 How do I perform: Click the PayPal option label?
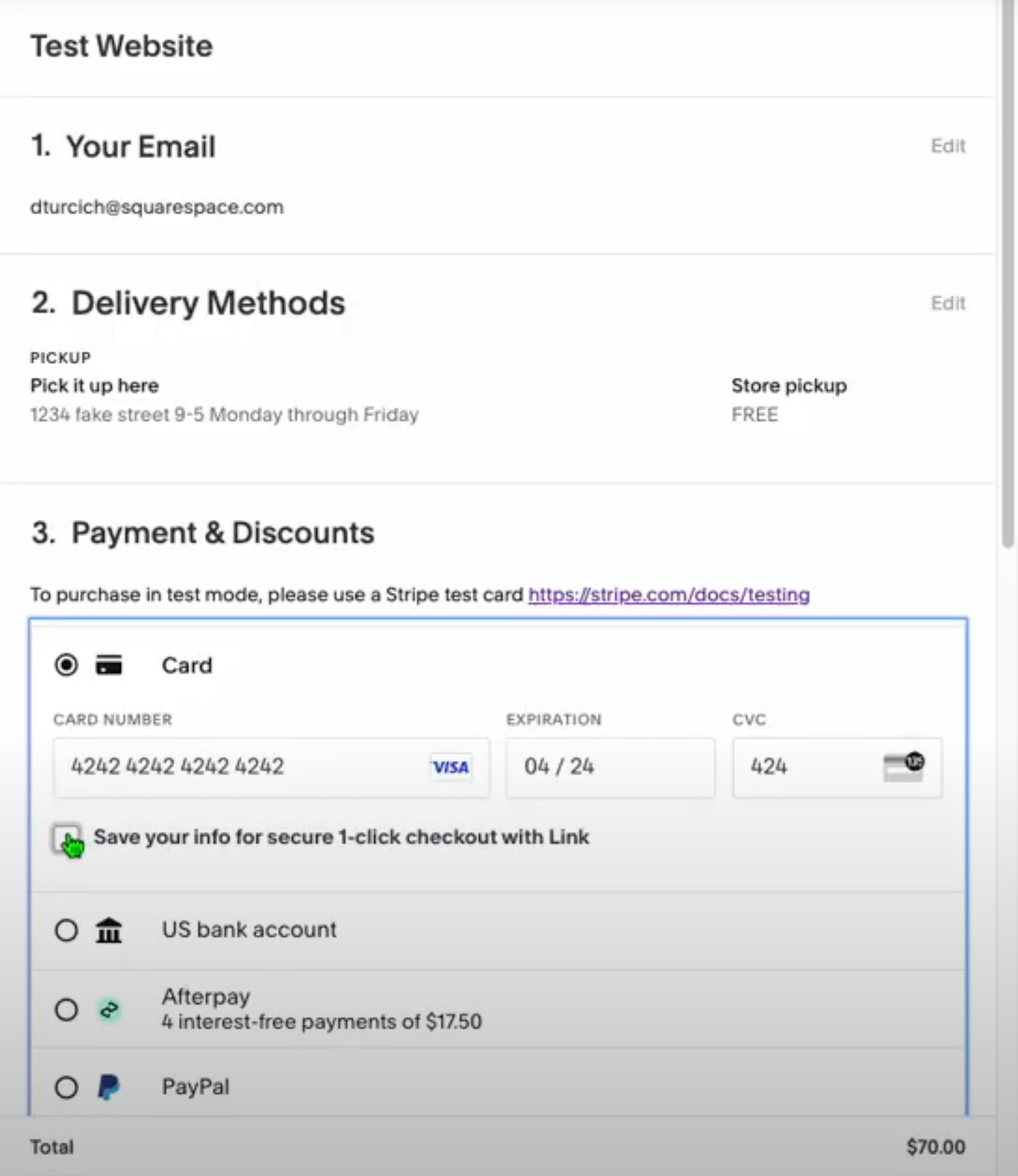196,1087
